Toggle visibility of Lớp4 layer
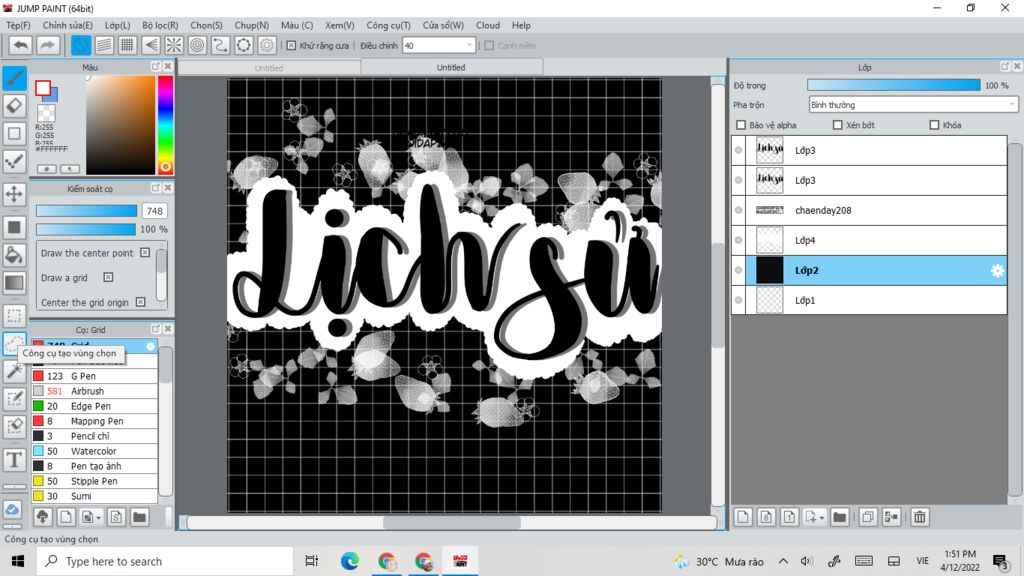 739,240
